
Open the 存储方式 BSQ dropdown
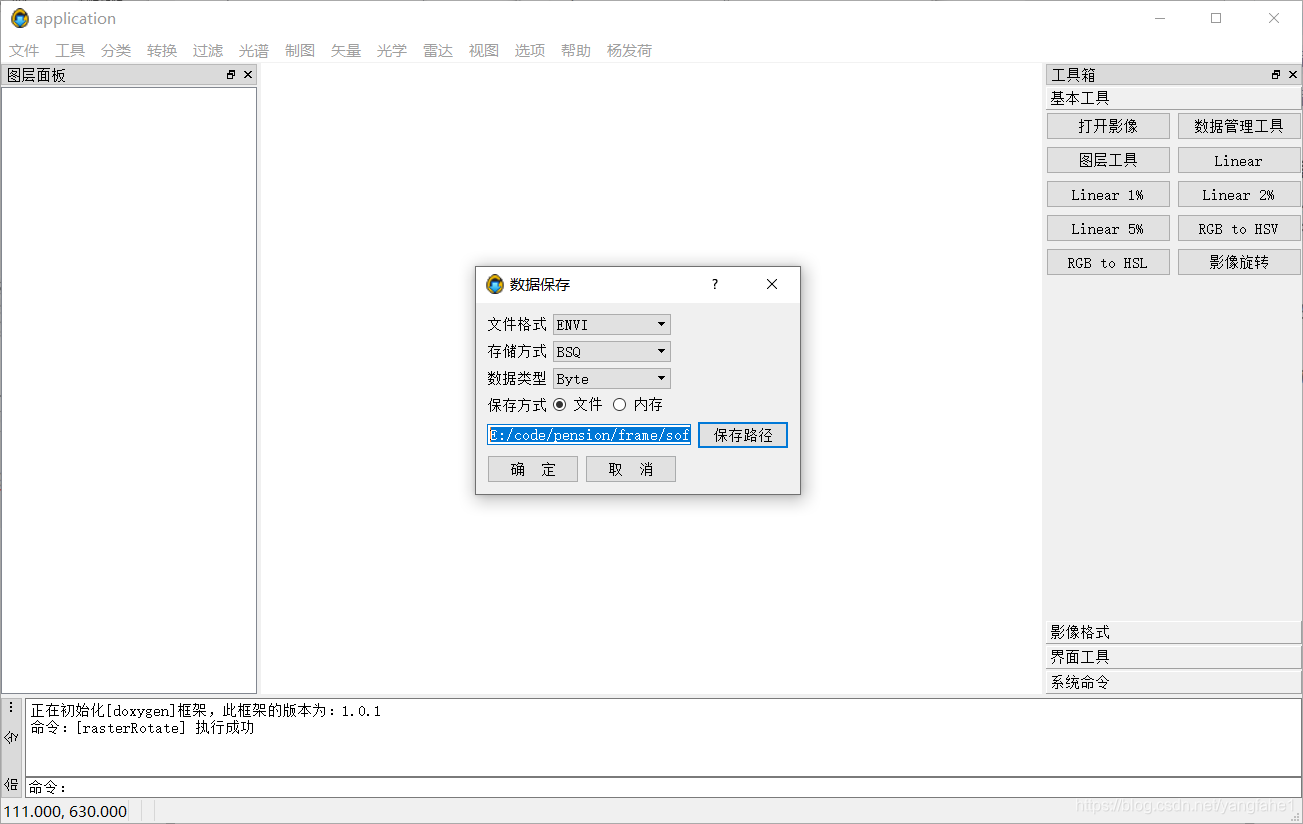(x=612, y=351)
